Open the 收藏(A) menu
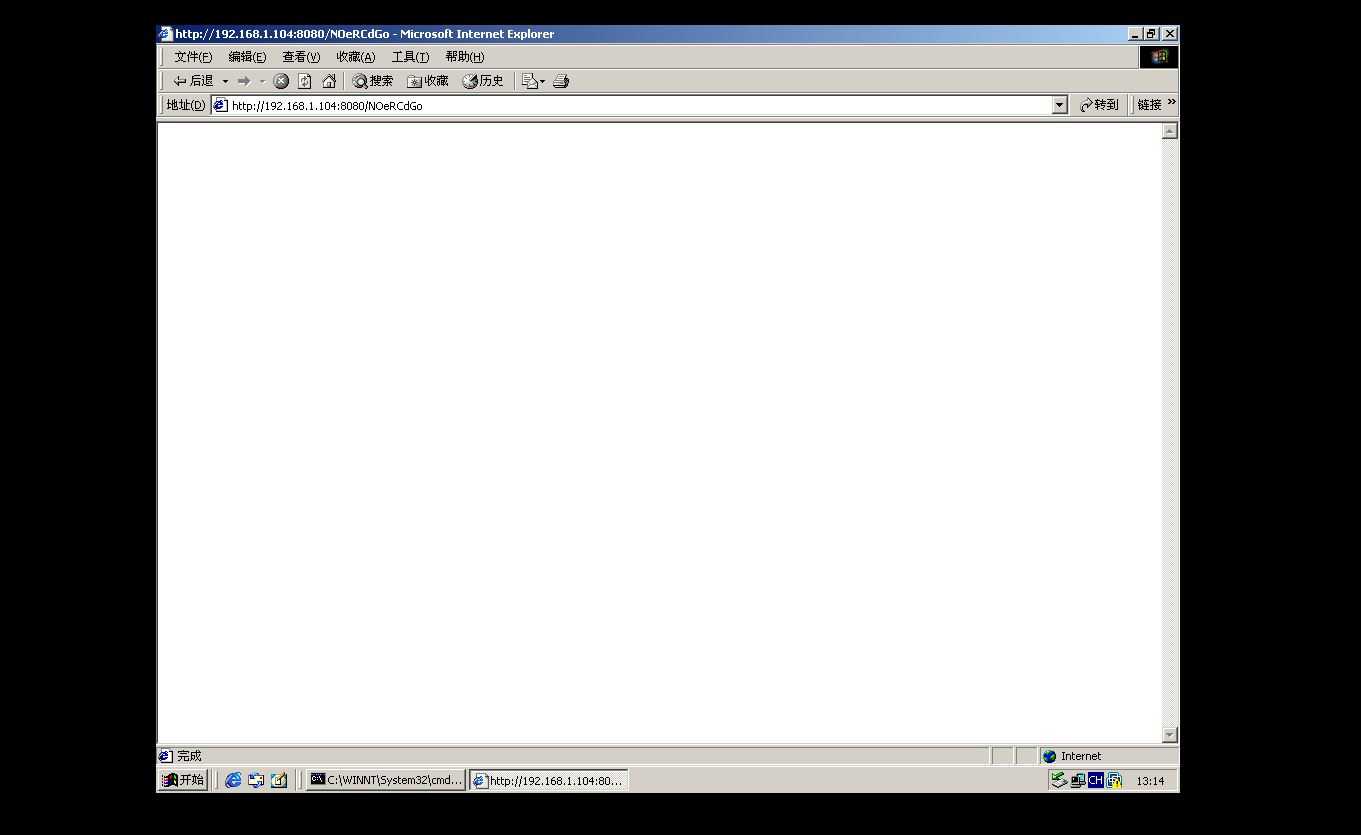The image size is (1361, 835). click(x=355, y=57)
